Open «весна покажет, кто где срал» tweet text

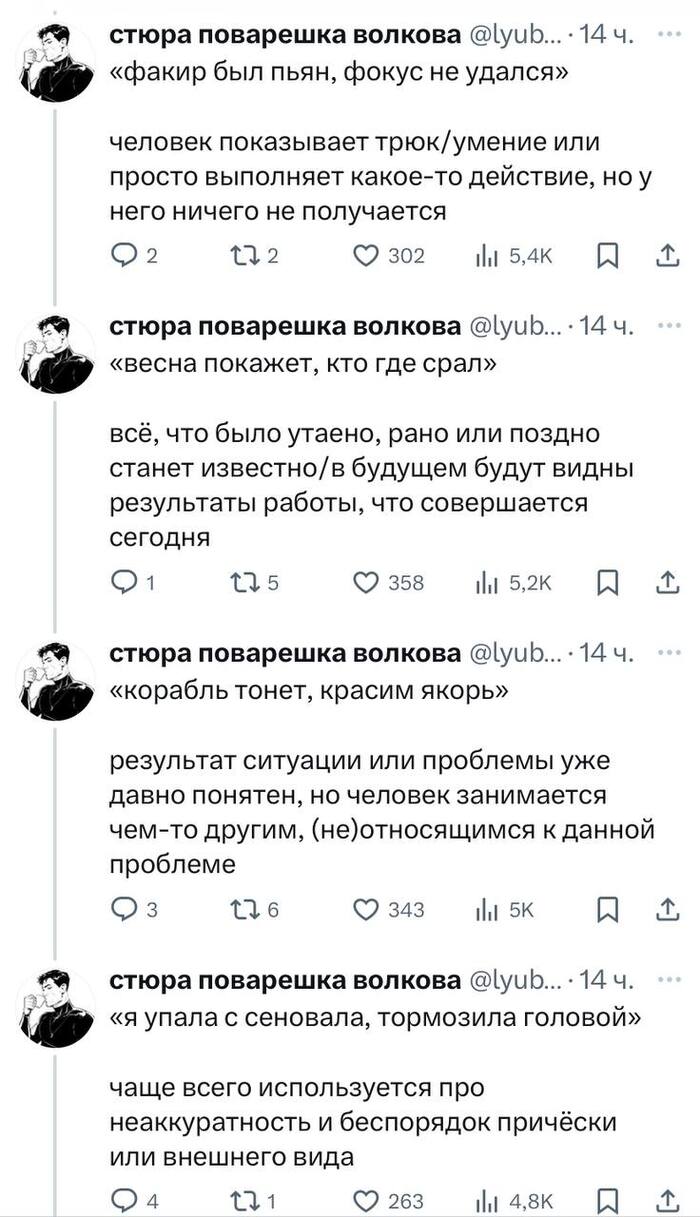pos(301,364)
